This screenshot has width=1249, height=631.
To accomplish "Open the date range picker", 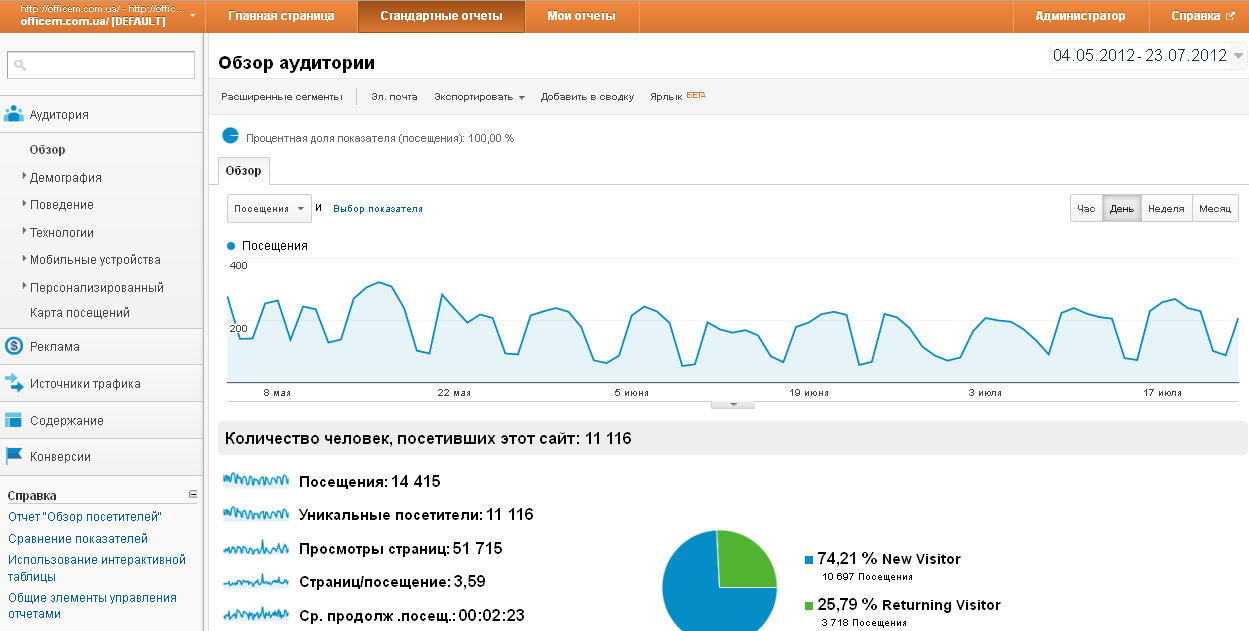I will point(1148,56).
